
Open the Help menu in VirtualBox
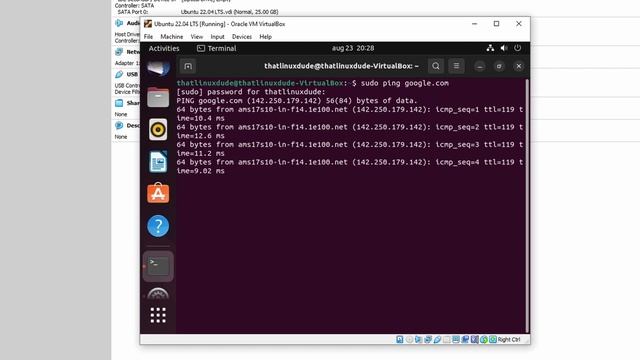265,37
